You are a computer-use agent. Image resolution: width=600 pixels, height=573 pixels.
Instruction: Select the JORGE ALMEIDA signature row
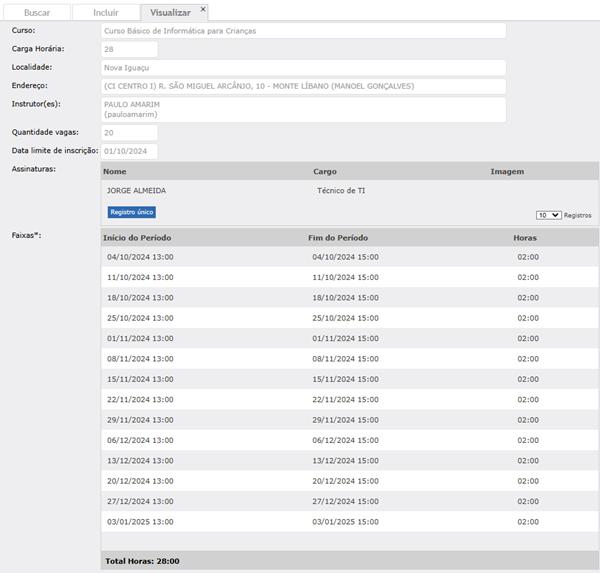(137, 190)
